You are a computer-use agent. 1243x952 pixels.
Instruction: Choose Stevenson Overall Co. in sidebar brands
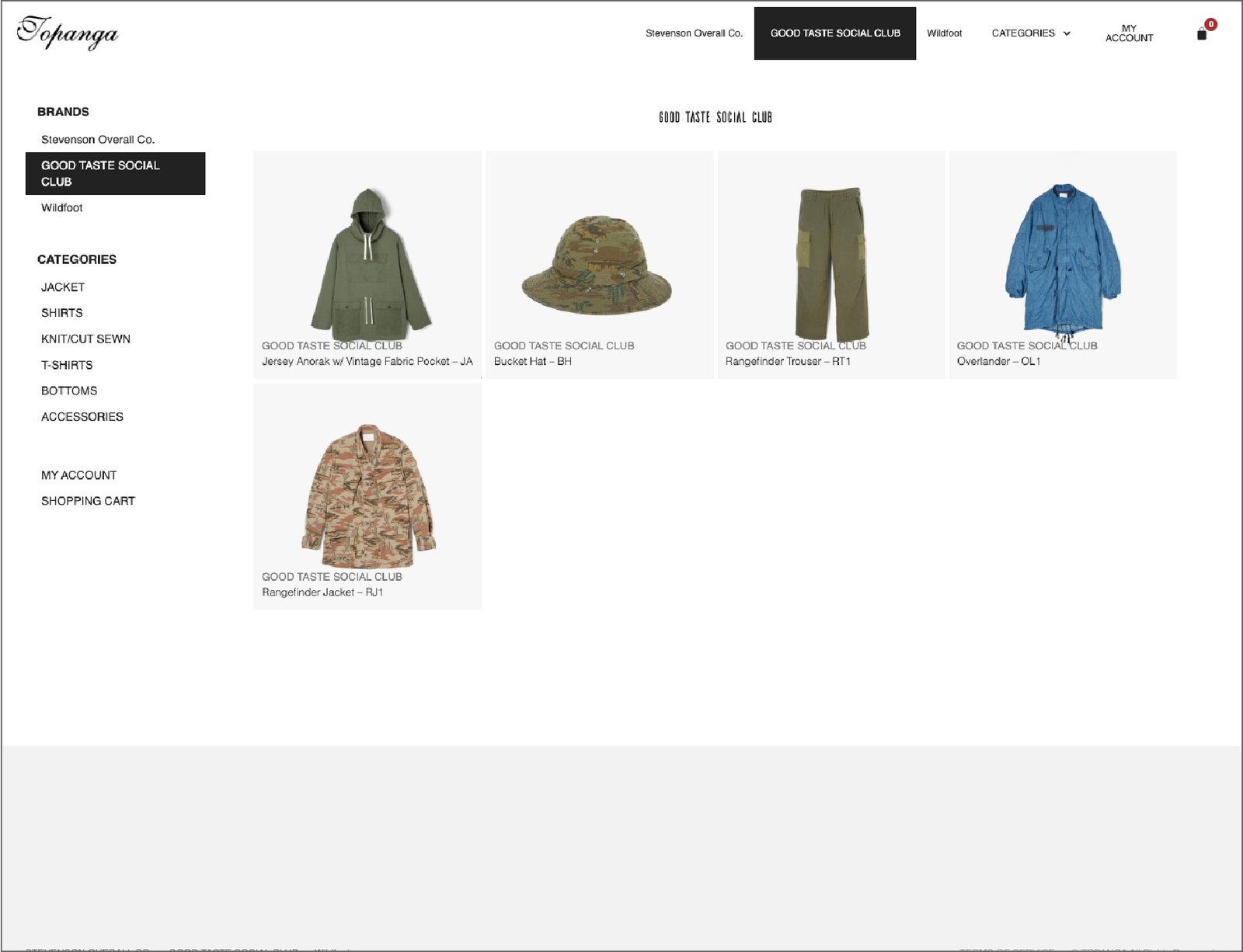[x=98, y=140]
